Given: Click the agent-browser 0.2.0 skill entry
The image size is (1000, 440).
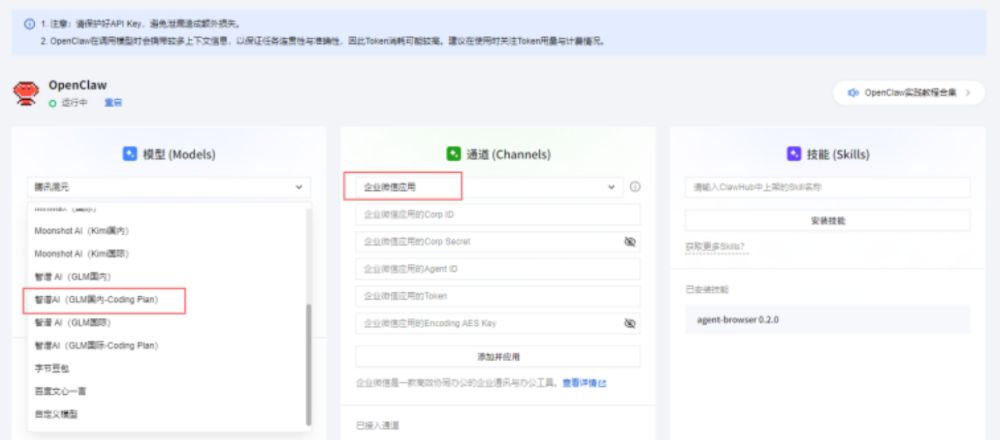Looking at the screenshot, I should pos(828,319).
